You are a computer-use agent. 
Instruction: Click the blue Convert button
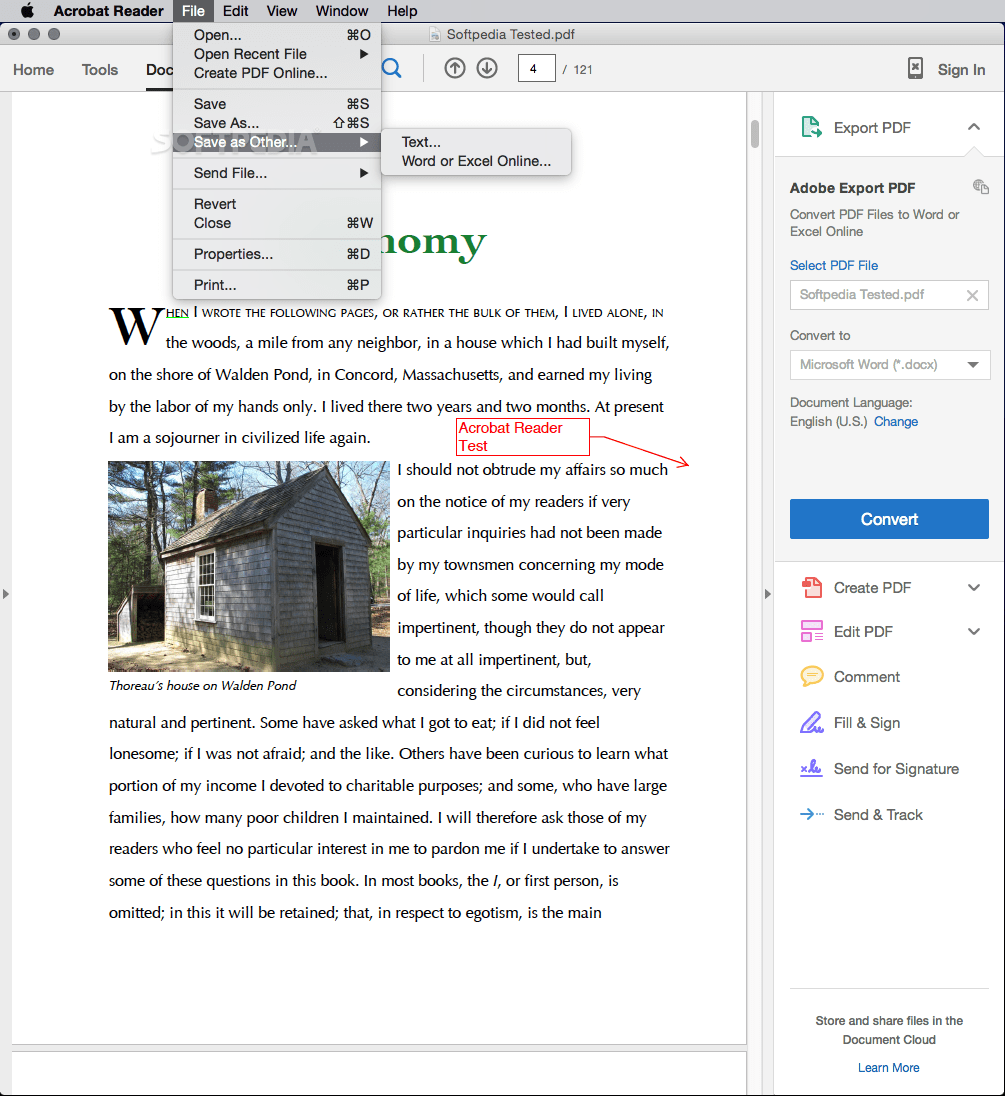pyautogui.click(x=889, y=519)
